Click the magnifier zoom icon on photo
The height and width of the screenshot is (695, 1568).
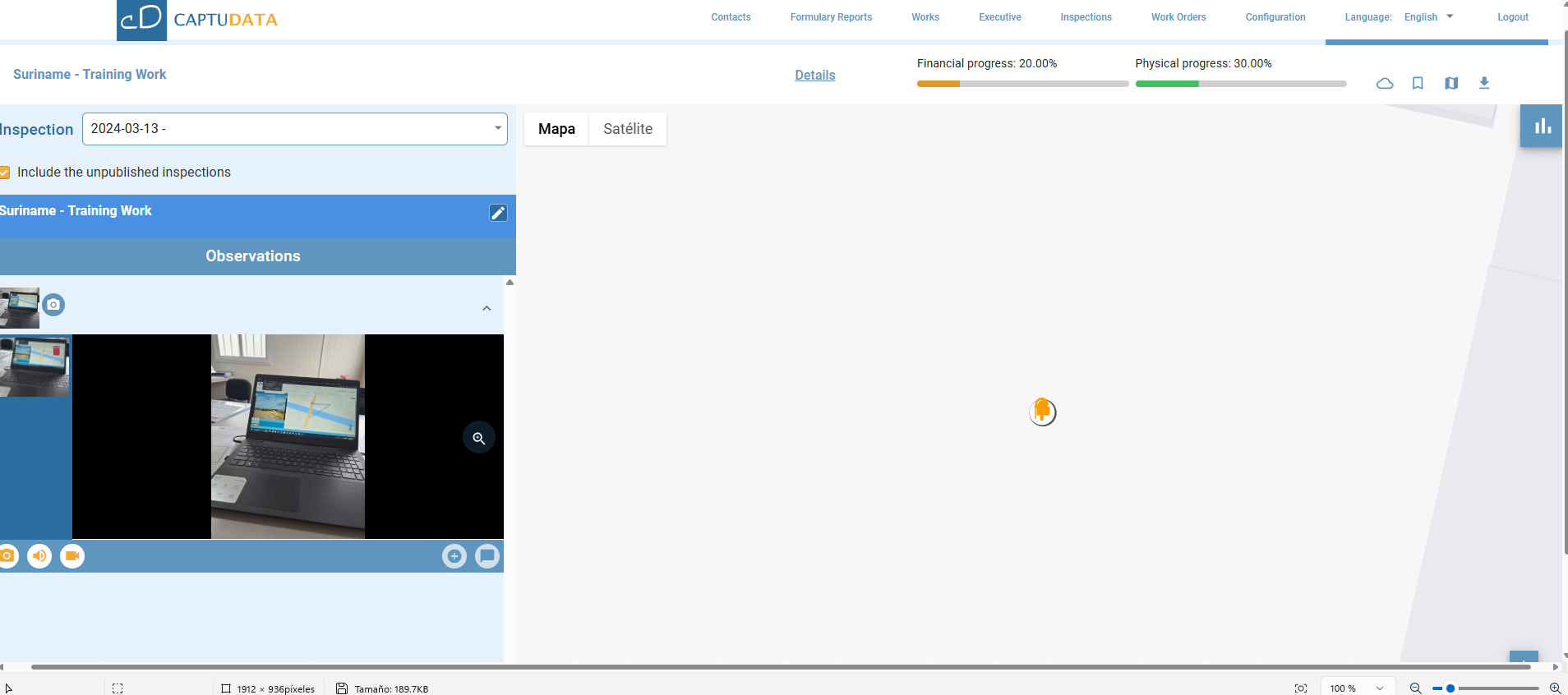(479, 438)
